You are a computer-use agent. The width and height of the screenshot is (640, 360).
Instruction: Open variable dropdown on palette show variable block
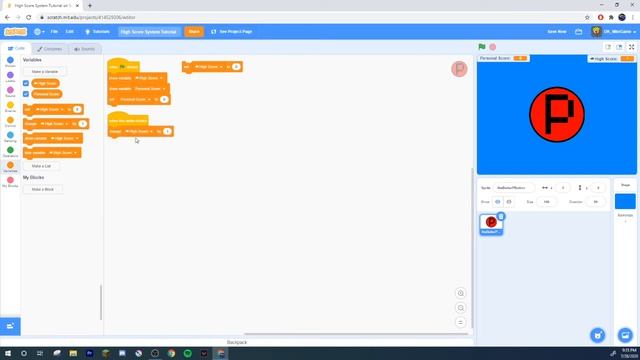click(64, 138)
